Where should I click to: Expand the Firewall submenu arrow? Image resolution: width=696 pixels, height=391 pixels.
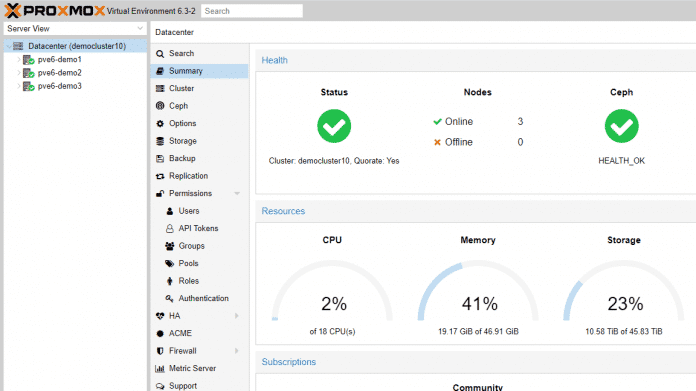[237, 351]
